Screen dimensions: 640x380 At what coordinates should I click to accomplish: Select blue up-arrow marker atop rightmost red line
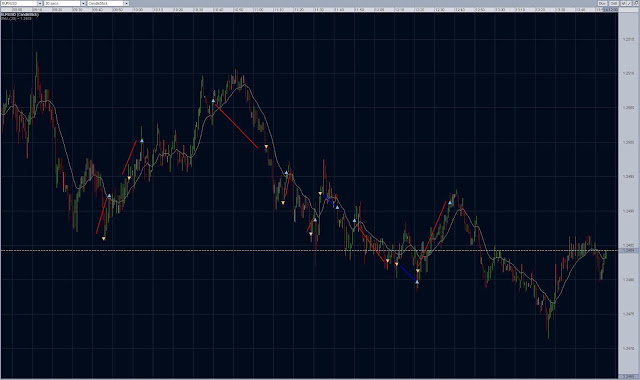(450, 202)
